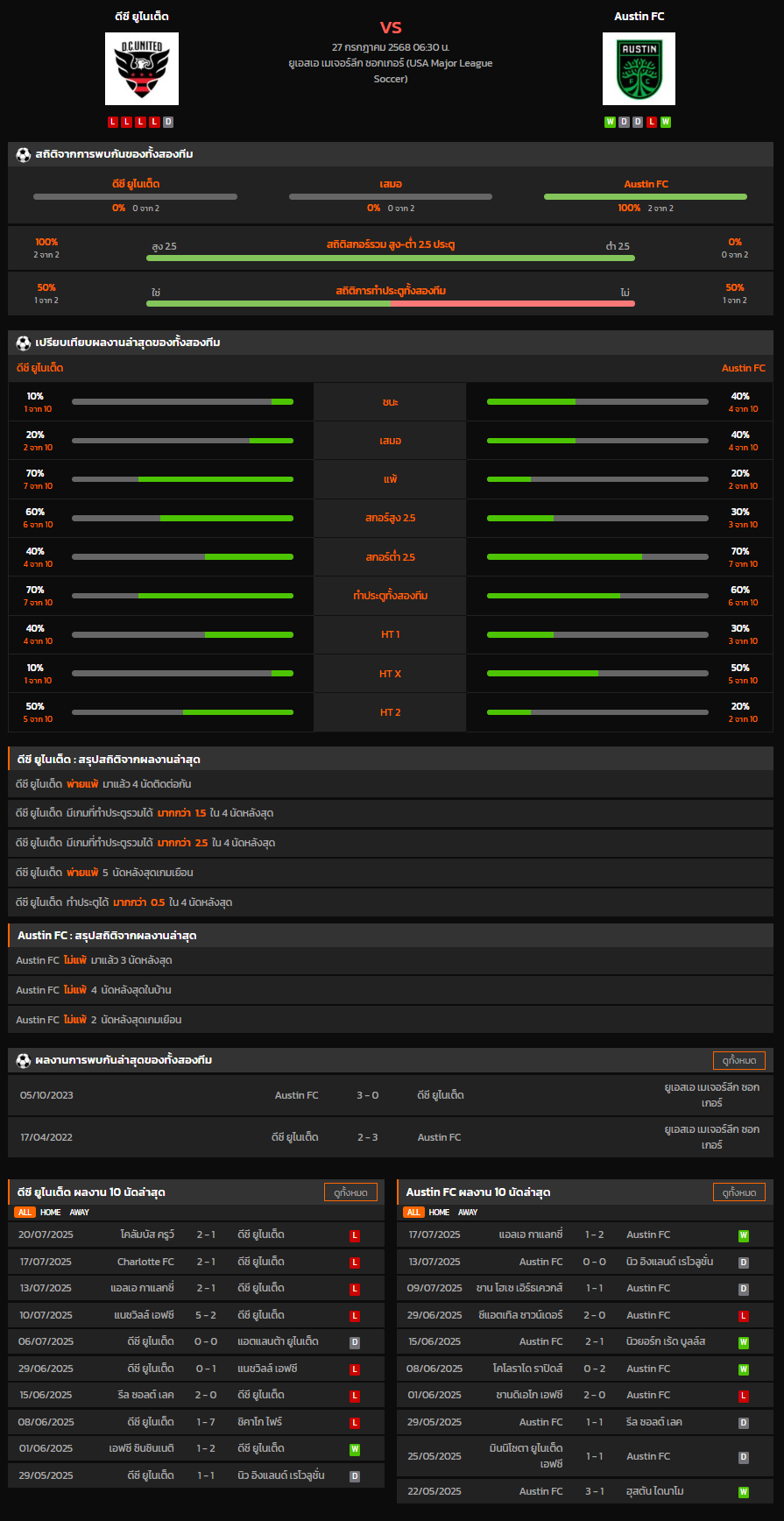The height and width of the screenshot is (1521, 784).
Task: Open ดูทั้งหมด for ดีซี ยูไนเต็ด last 10 matches
Action: [350, 1192]
